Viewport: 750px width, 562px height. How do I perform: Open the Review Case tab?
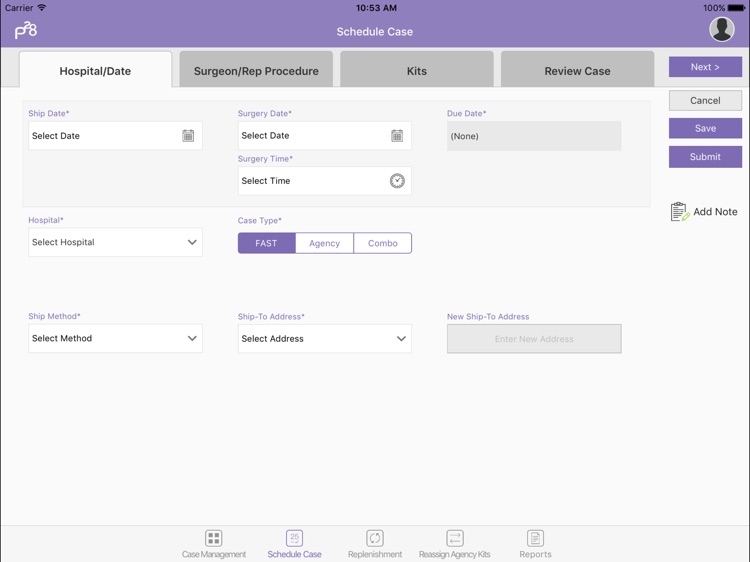click(577, 69)
